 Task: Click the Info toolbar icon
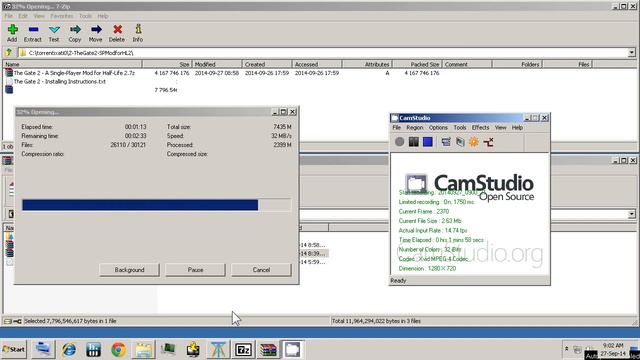click(x=138, y=33)
